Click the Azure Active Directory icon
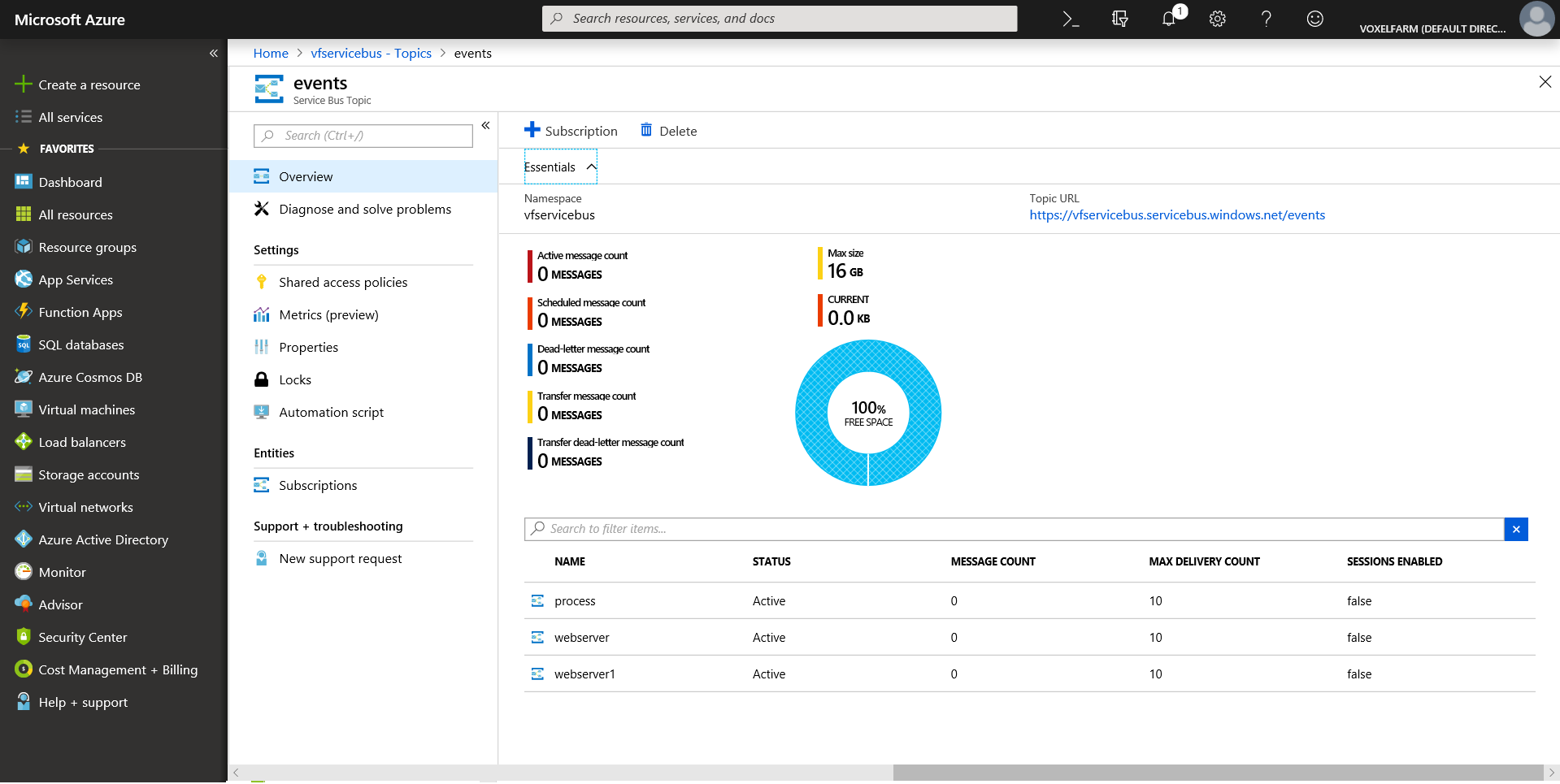1560x784 pixels. (x=24, y=539)
